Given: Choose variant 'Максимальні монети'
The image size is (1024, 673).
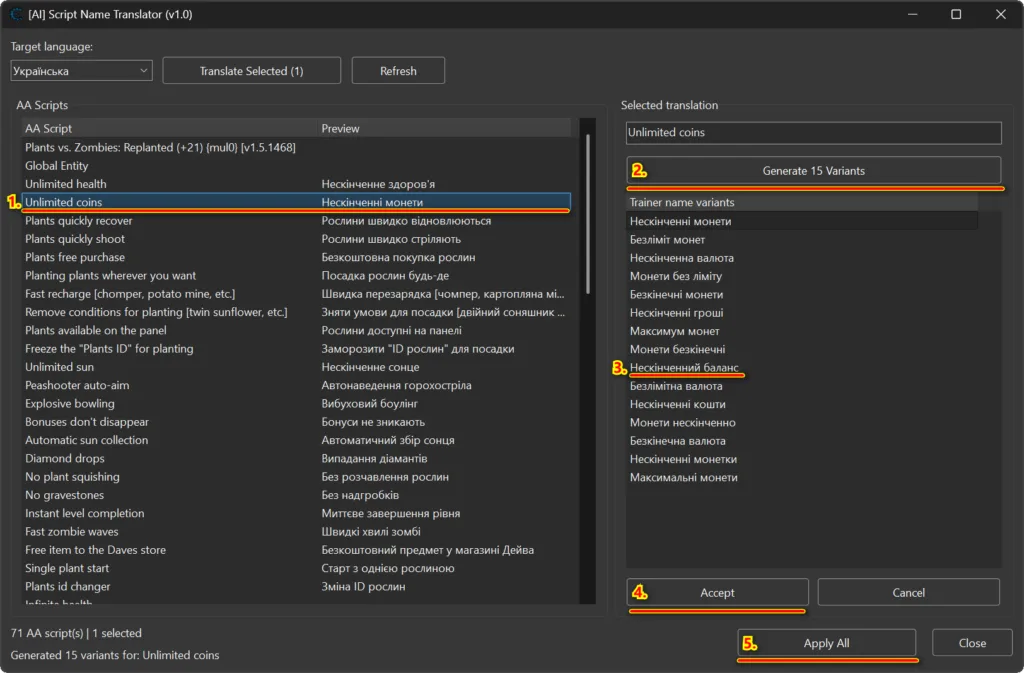Looking at the screenshot, I should [802, 477].
